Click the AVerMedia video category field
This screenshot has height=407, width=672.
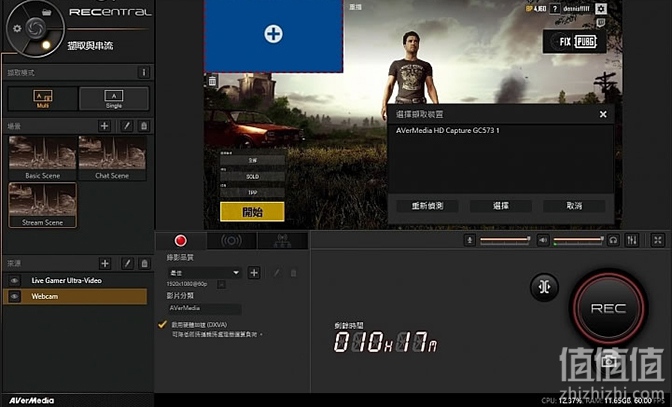(204, 308)
